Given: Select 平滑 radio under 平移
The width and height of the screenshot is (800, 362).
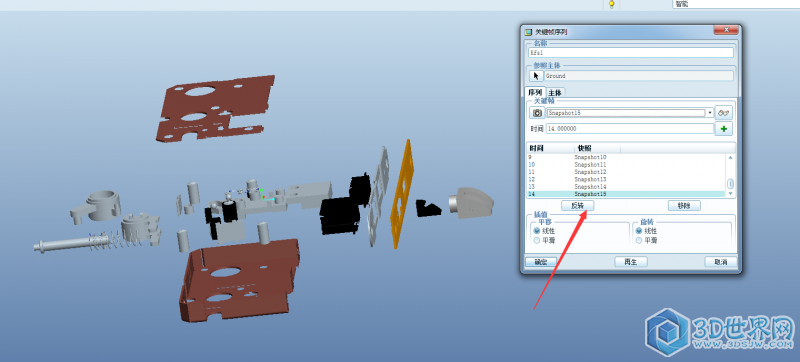Looking at the screenshot, I should 537,240.
